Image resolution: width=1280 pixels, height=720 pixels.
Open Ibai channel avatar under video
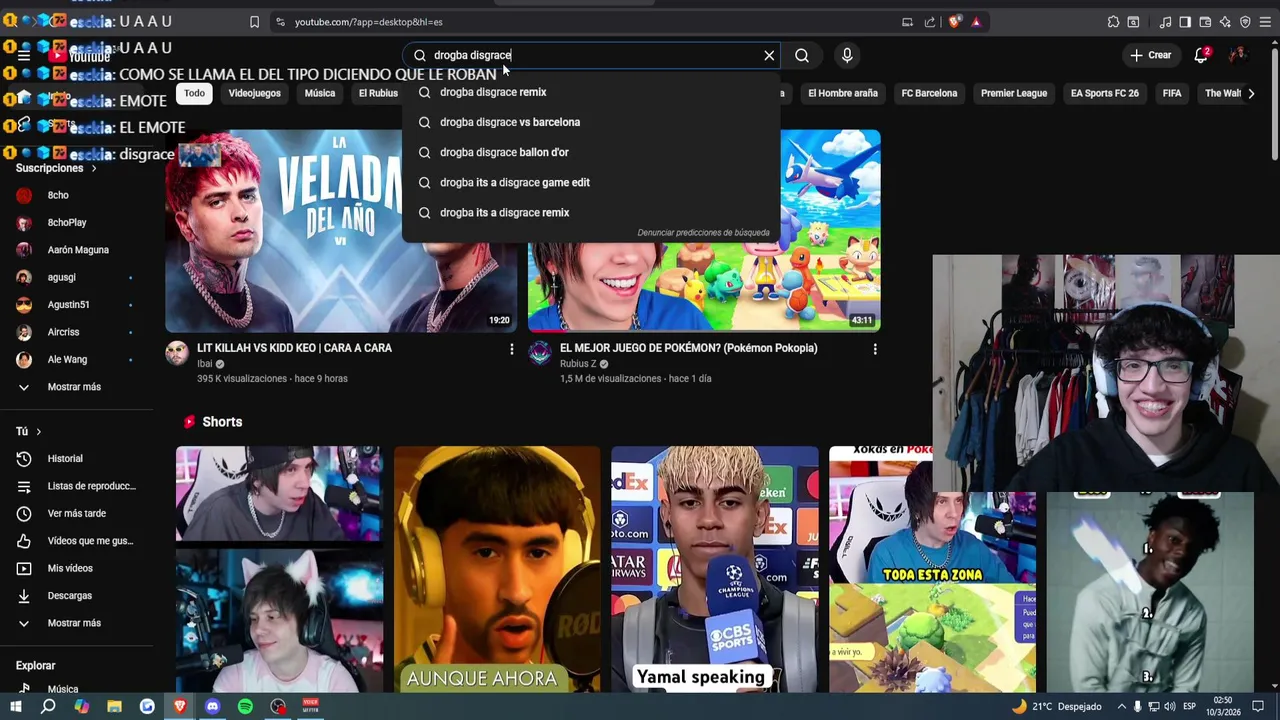(x=177, y=353)
